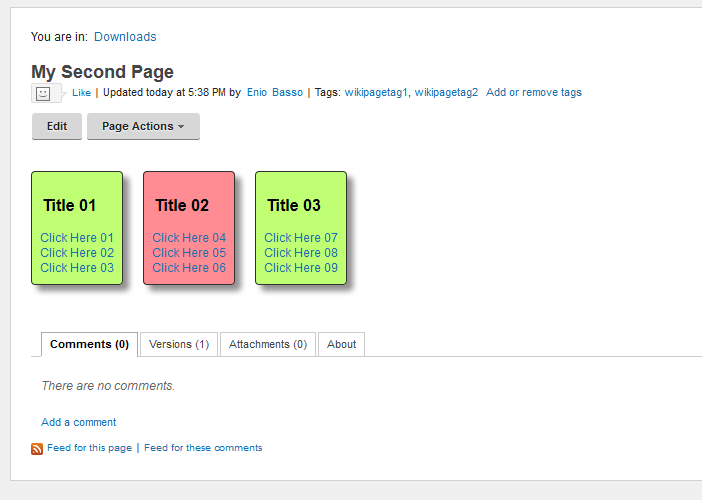Click the orange RSS feed icon

tap(37, 449)
